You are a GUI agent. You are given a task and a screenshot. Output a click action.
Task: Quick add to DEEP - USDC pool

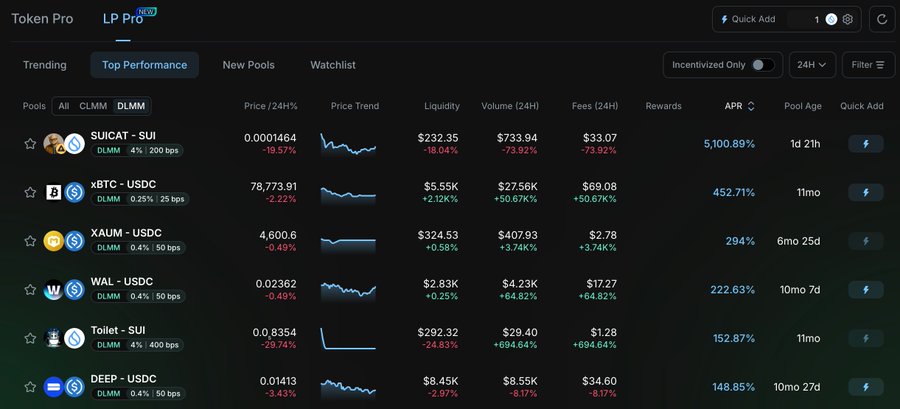[x=866, y=387]
